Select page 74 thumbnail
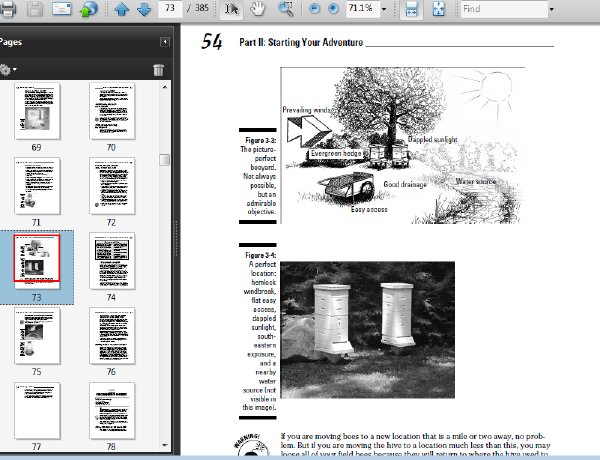 [112, 261]
